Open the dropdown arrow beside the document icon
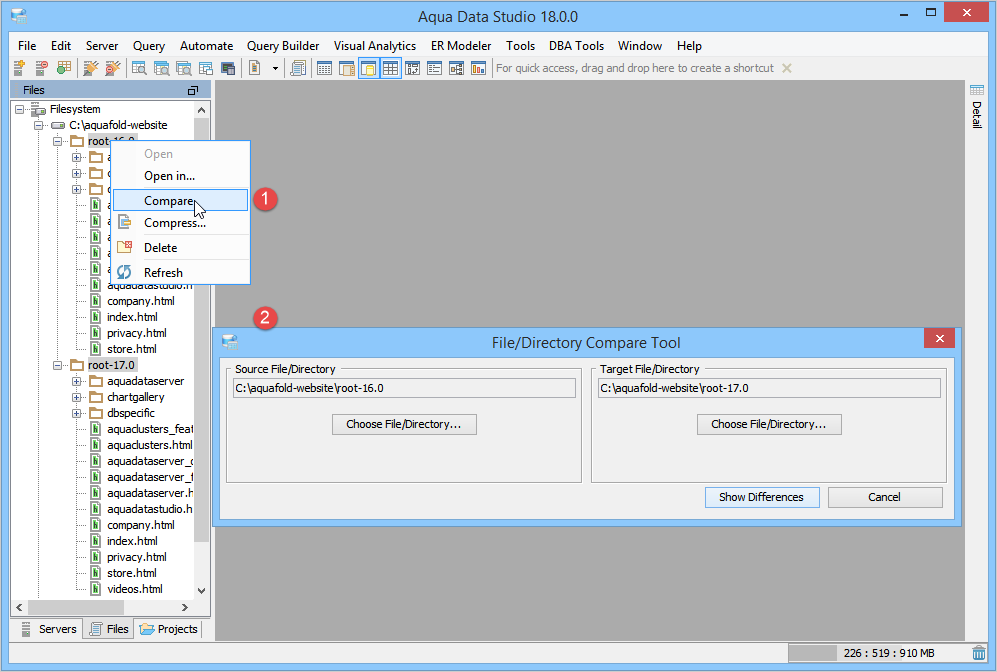Screen dimensions: 997x672 click(275, 68)
